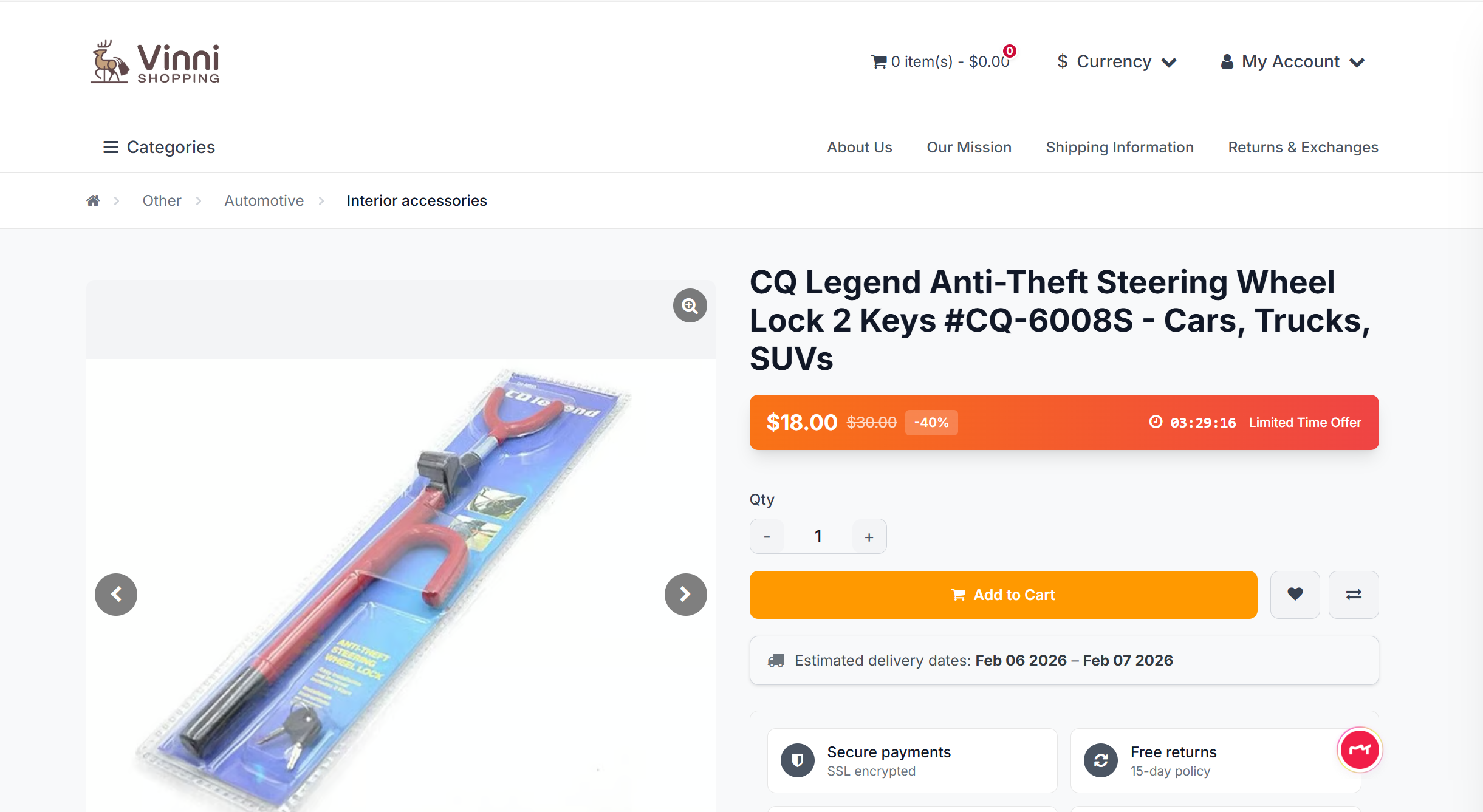
Task: Click the compare product arrows icon
Action: pos(1353,595)
